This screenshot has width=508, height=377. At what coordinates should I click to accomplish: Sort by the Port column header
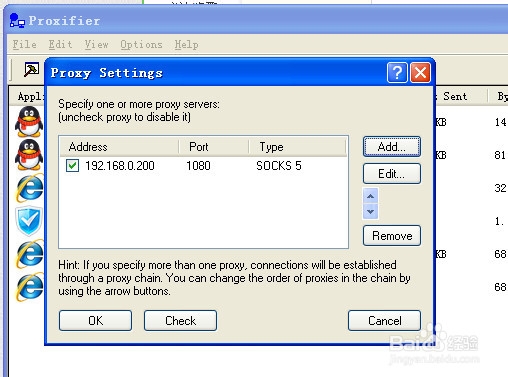click(x=214, y=147)
